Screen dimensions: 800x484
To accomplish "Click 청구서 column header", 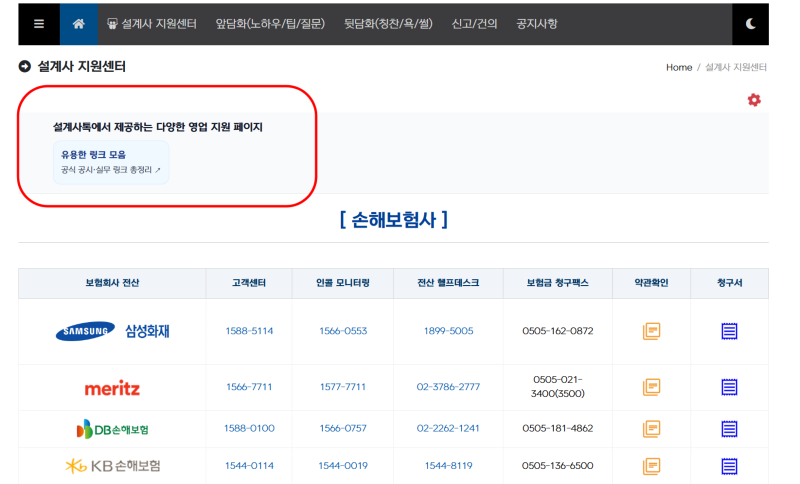I will tap(730, 283).
